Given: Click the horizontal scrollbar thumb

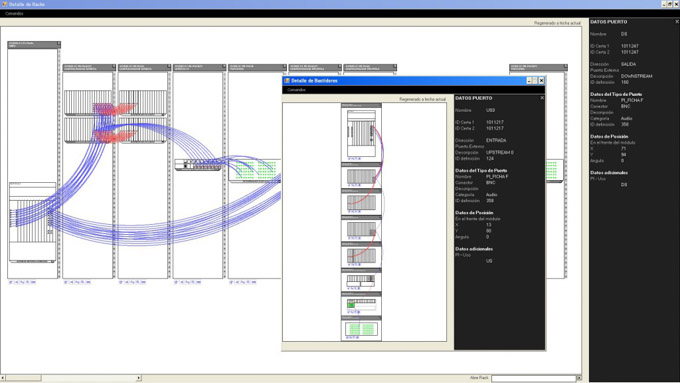Looking at the screenshot, I should [x=23, y=378].
